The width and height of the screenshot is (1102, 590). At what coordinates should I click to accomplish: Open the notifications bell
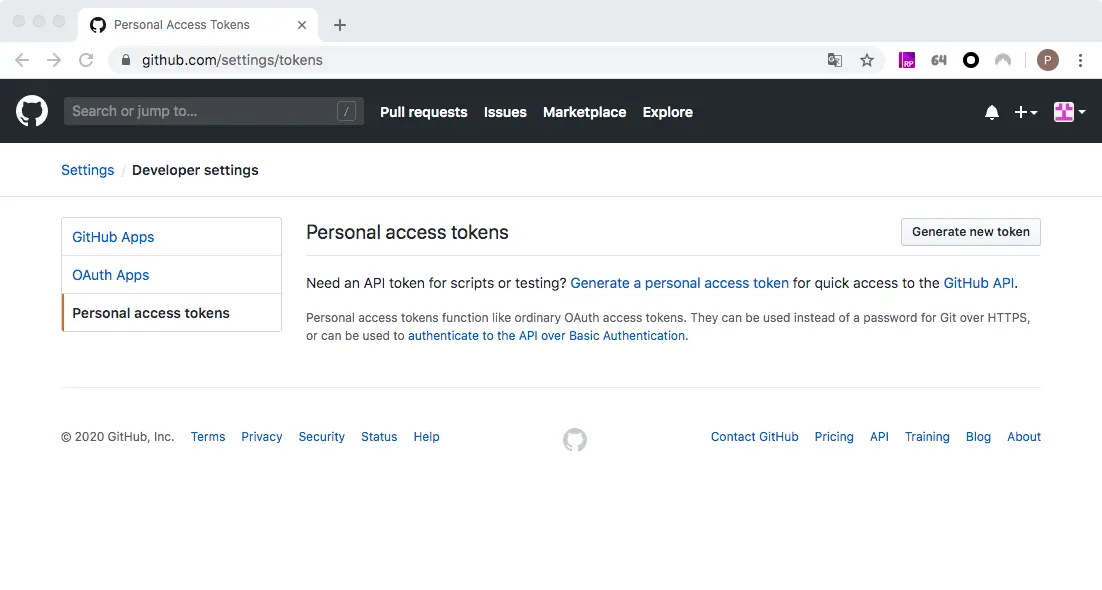click(x=992, y=112)
